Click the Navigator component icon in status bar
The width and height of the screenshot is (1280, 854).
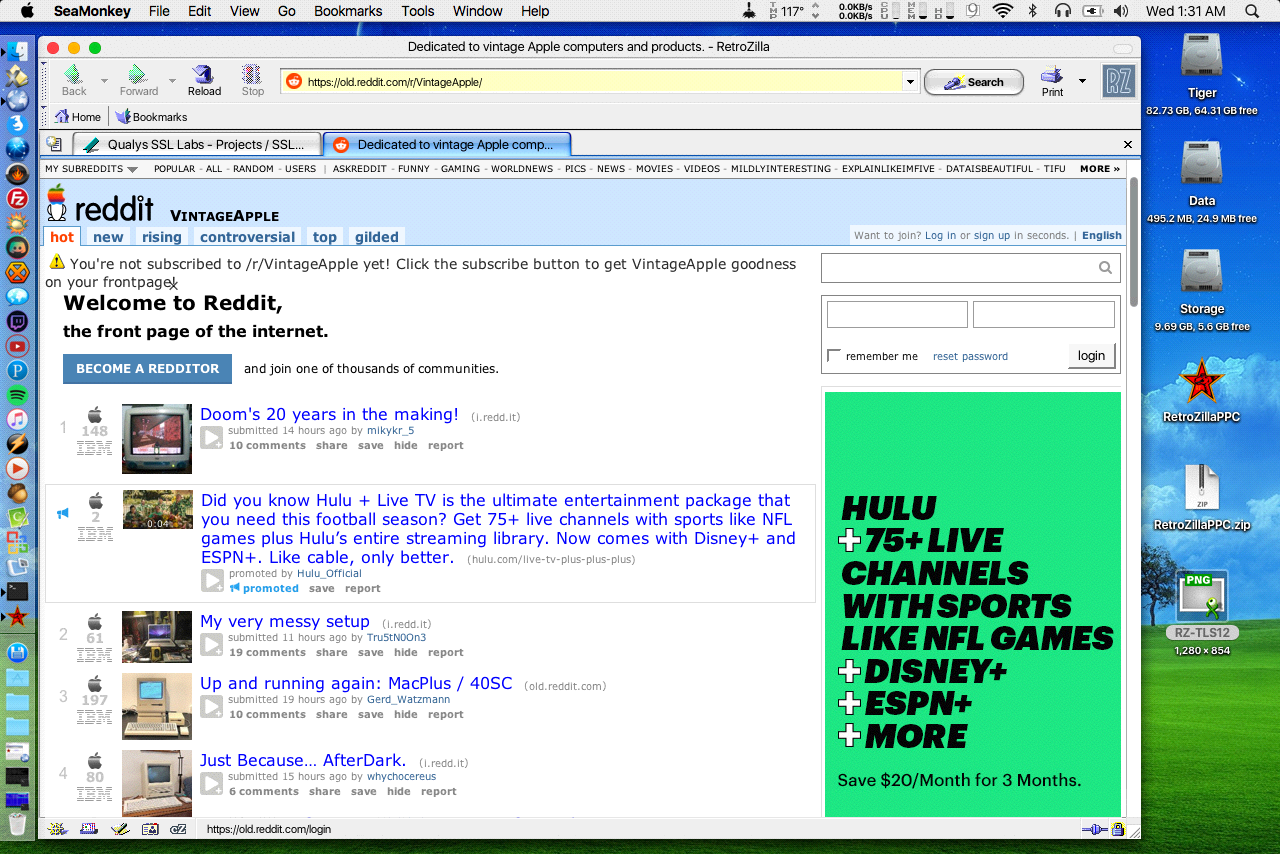pyautogui.click(x=58, y=829)
